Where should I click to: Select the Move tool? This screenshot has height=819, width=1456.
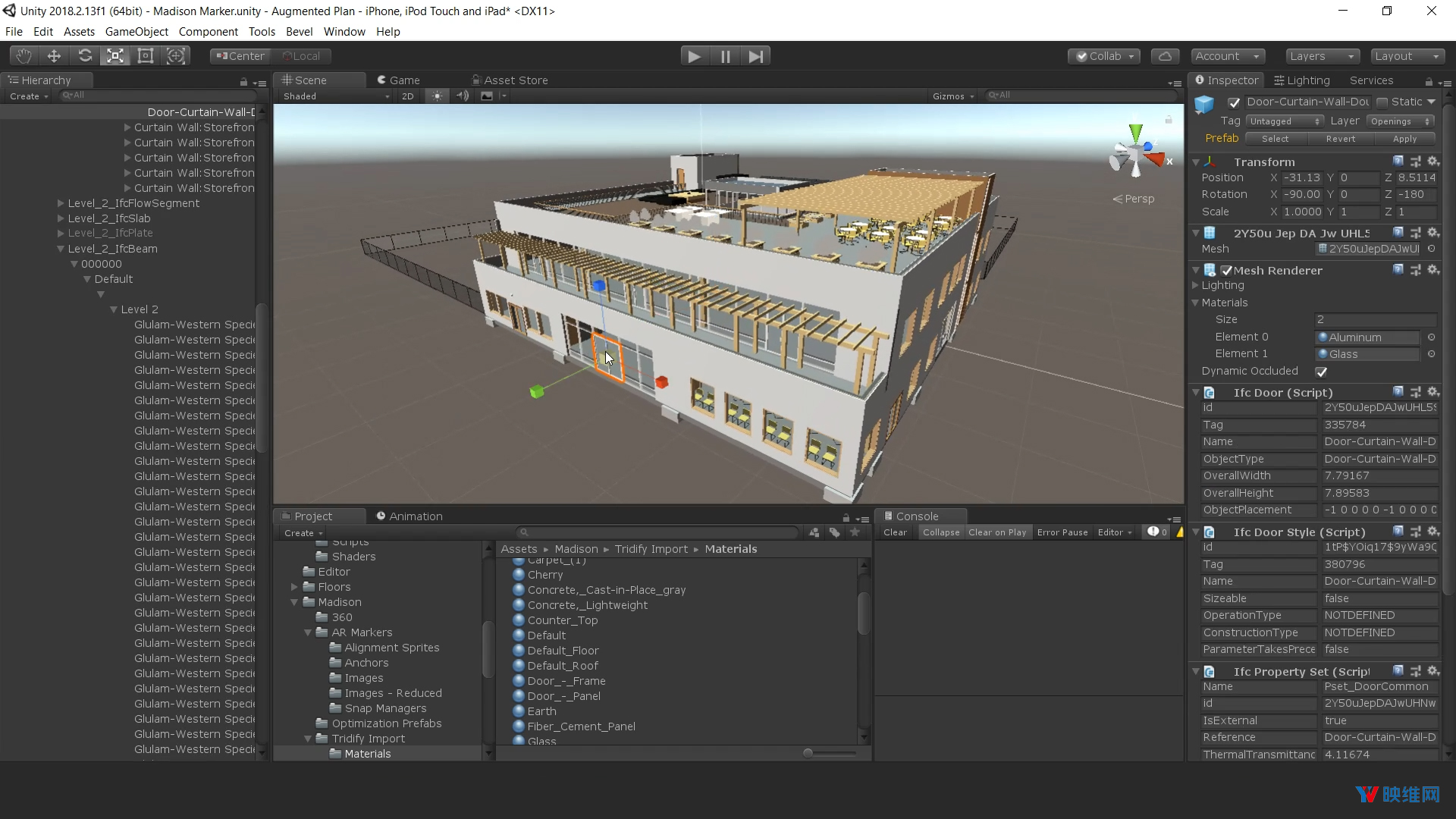[x=54, y=56]
